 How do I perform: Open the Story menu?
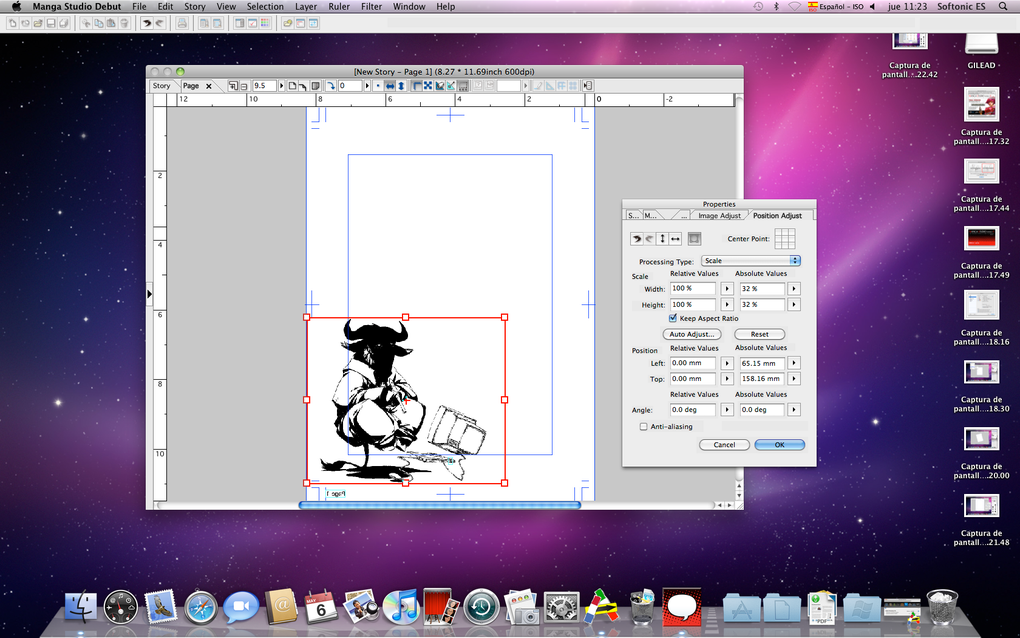(195, 7)
